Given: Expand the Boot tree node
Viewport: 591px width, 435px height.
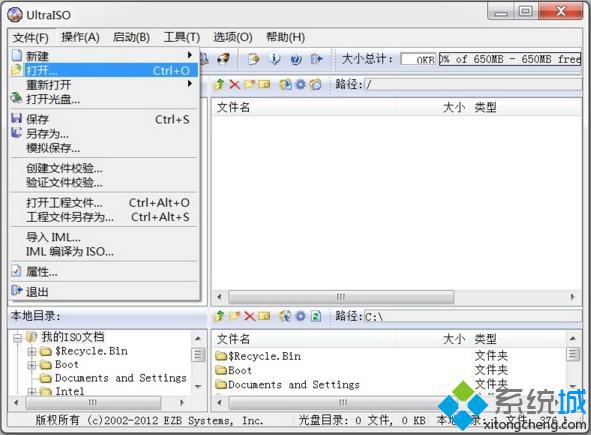Looking at the screenshot, I should [32, 365].
